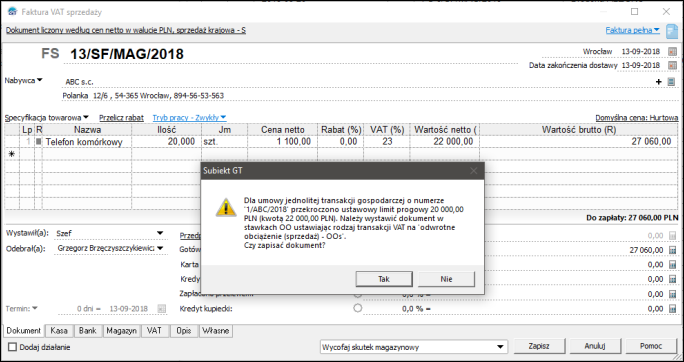Viewport: 684px width, 362px height.
Task: Click the warning icon in the dialog
Action: (226, 208)
